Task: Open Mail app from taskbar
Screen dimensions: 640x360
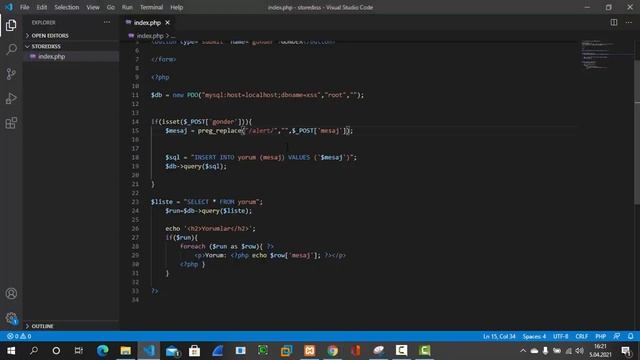Action: 172,351
